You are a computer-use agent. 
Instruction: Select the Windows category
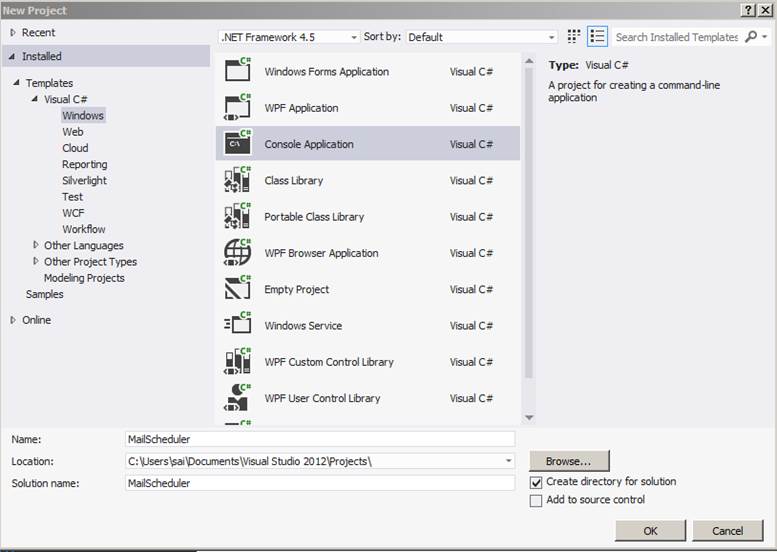tap(83, 115)
